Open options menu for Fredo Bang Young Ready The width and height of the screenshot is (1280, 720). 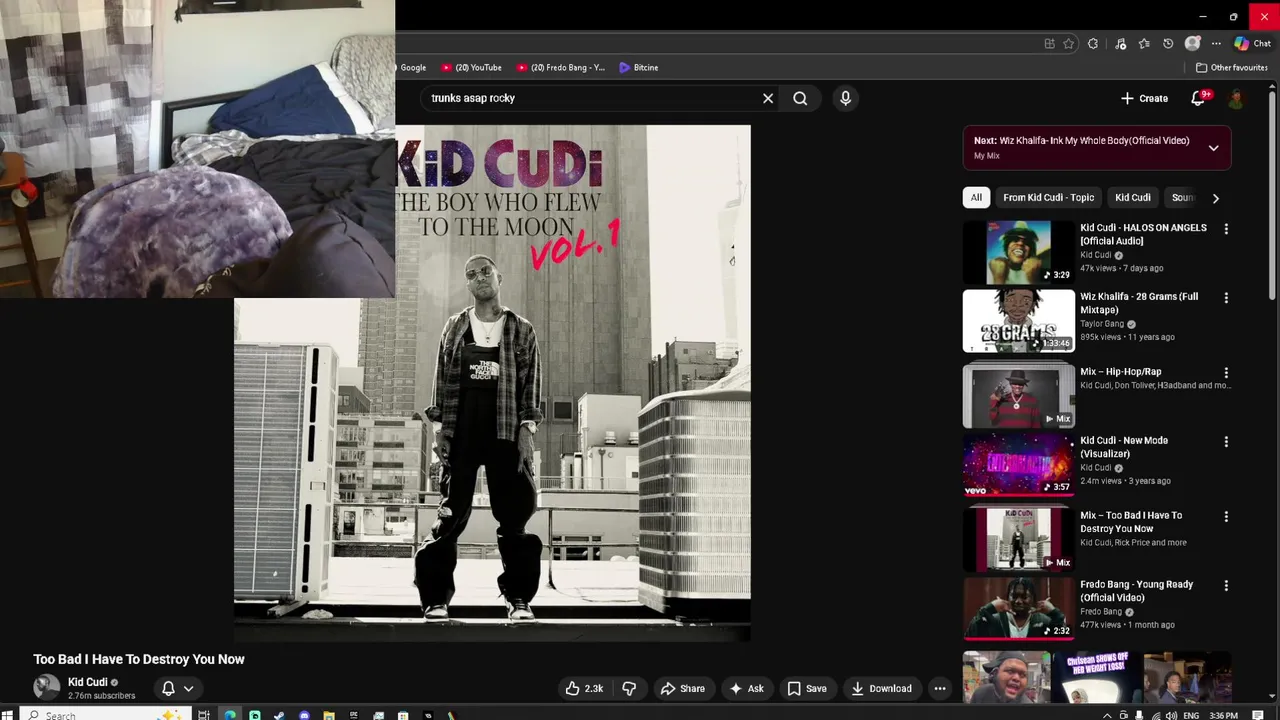tap(1226, 586)
